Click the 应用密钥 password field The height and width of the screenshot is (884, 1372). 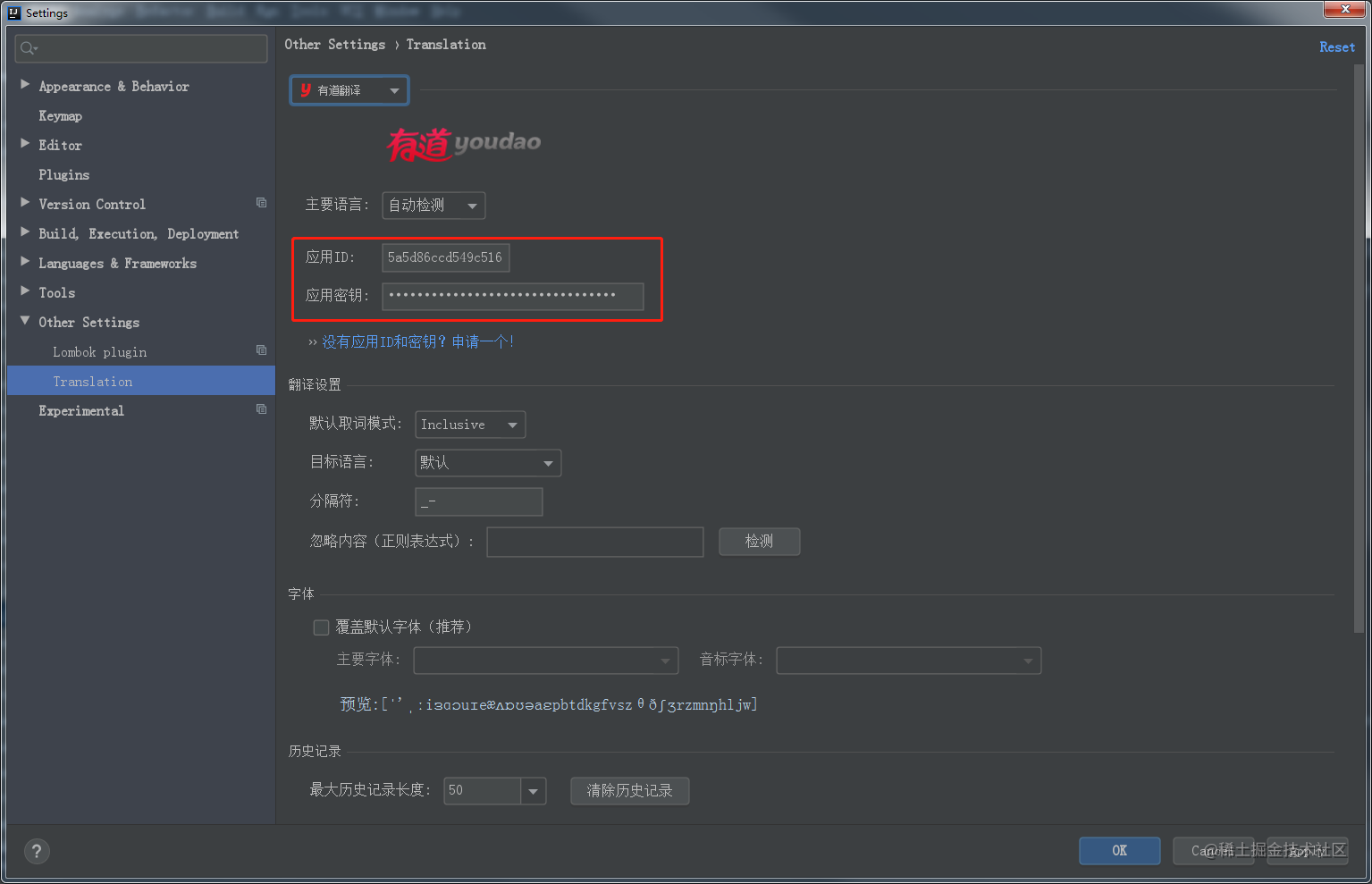click(x=512, y=296)
